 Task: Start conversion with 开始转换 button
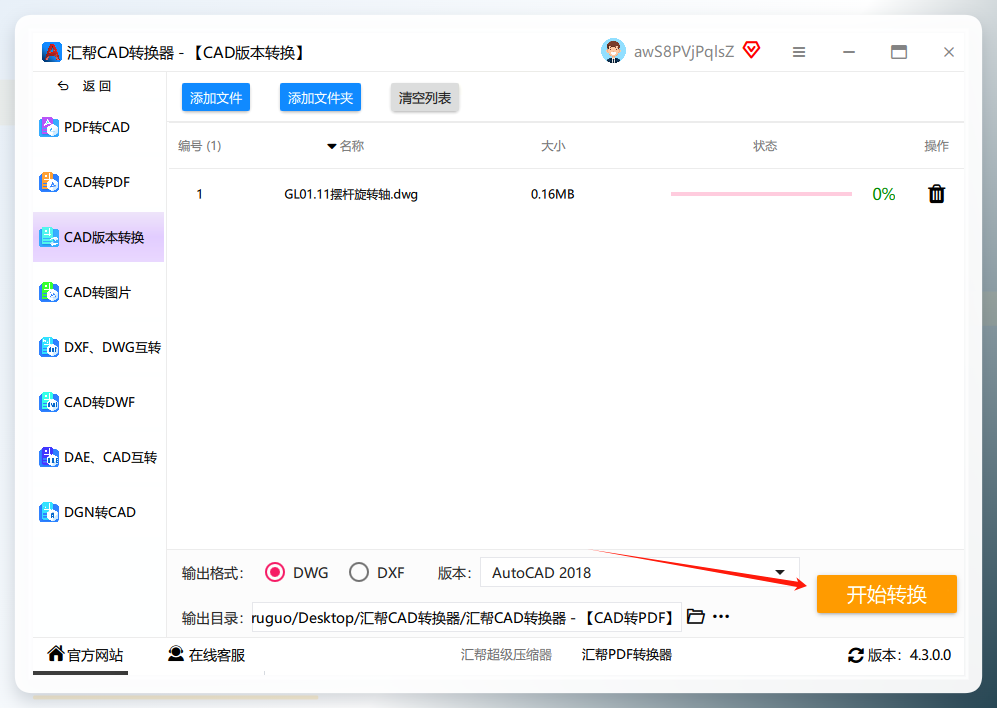click(887, 594)
